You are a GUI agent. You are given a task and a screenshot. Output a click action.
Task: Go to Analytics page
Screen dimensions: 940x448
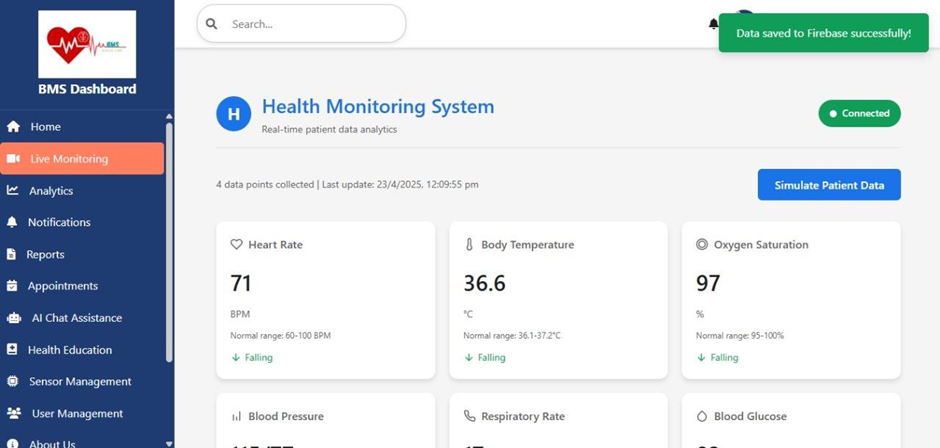point(82,191)
